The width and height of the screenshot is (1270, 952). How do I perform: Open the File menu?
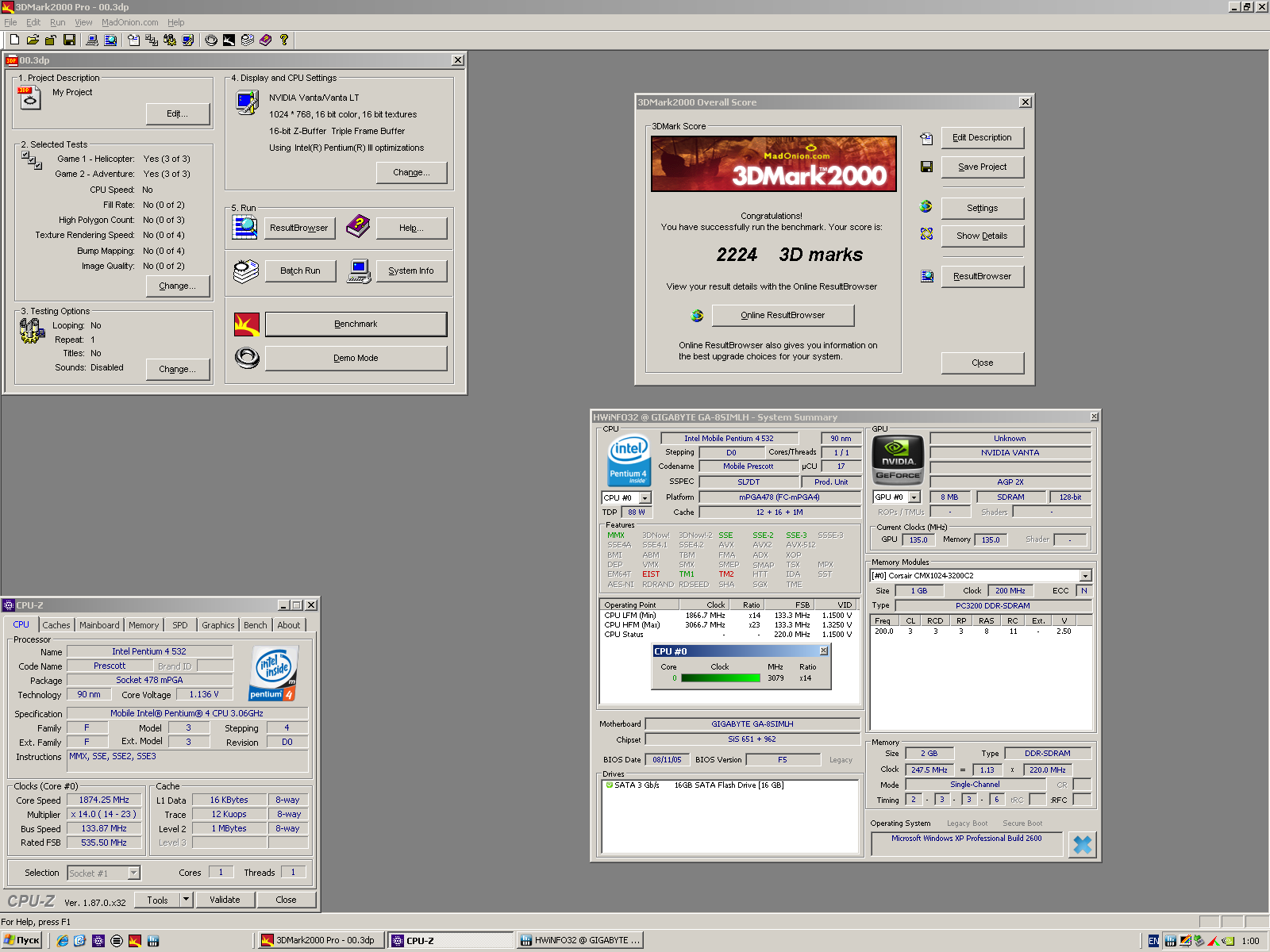pyautogui.click(x=10, y=22)
